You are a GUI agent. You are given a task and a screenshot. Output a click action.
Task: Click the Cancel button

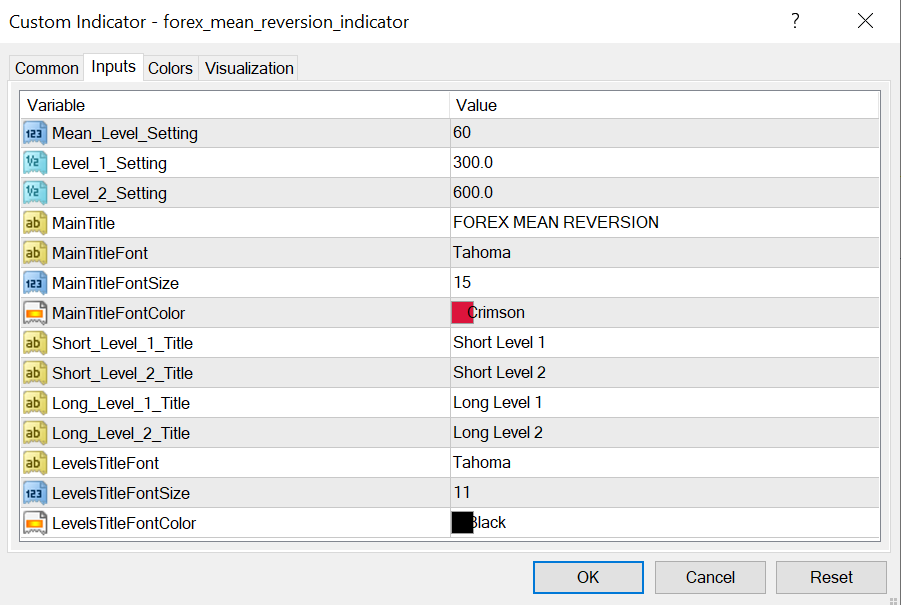pos(710,577)
